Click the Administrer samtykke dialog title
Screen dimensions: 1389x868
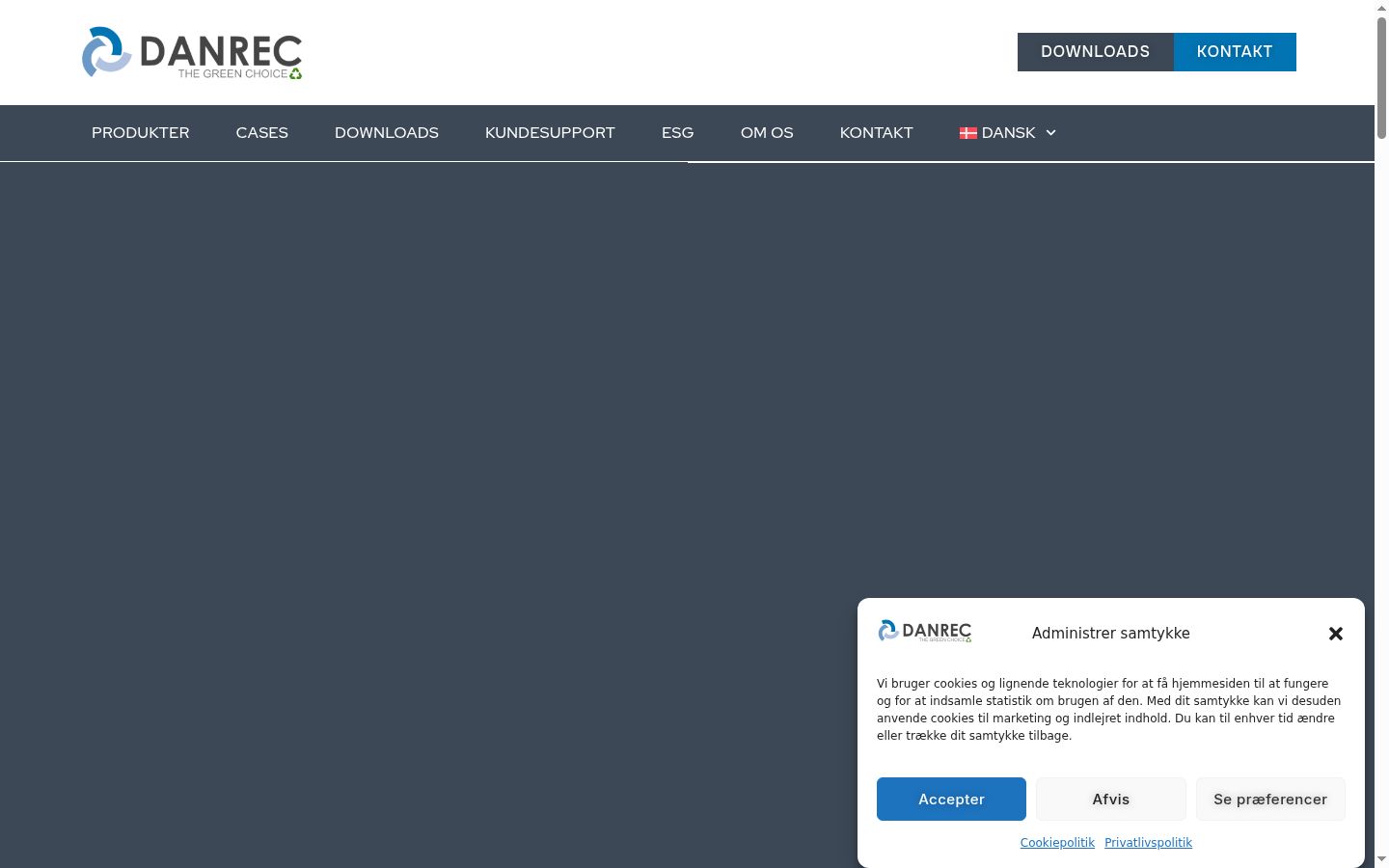(x=1111, y=634)
